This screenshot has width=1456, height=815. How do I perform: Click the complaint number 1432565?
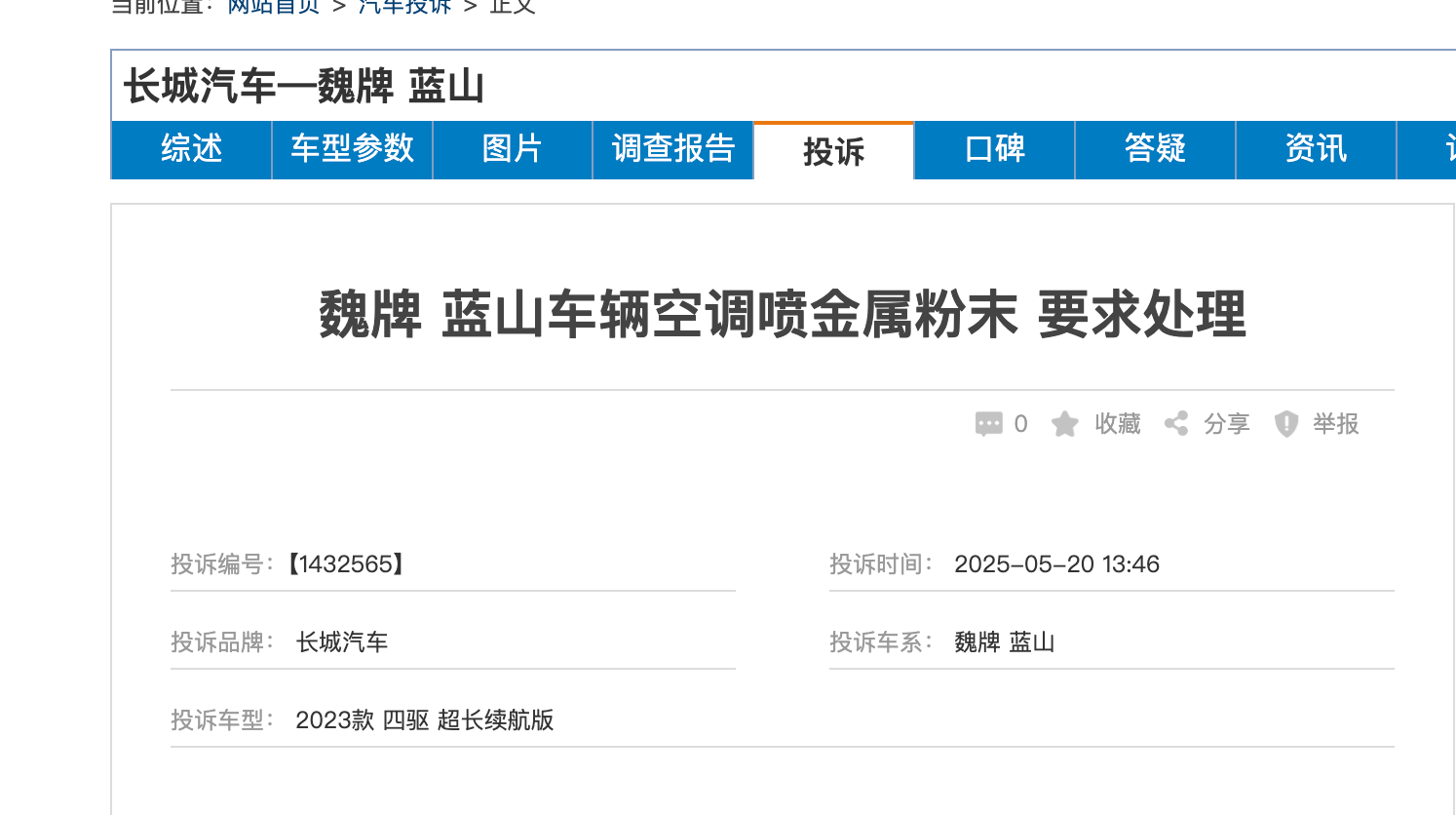345,564
